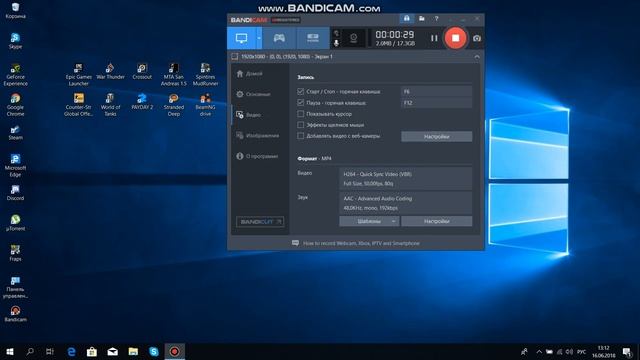640x360 pixels.
Task: Select Google Chrome desktop shortcut
Action: 16,105
